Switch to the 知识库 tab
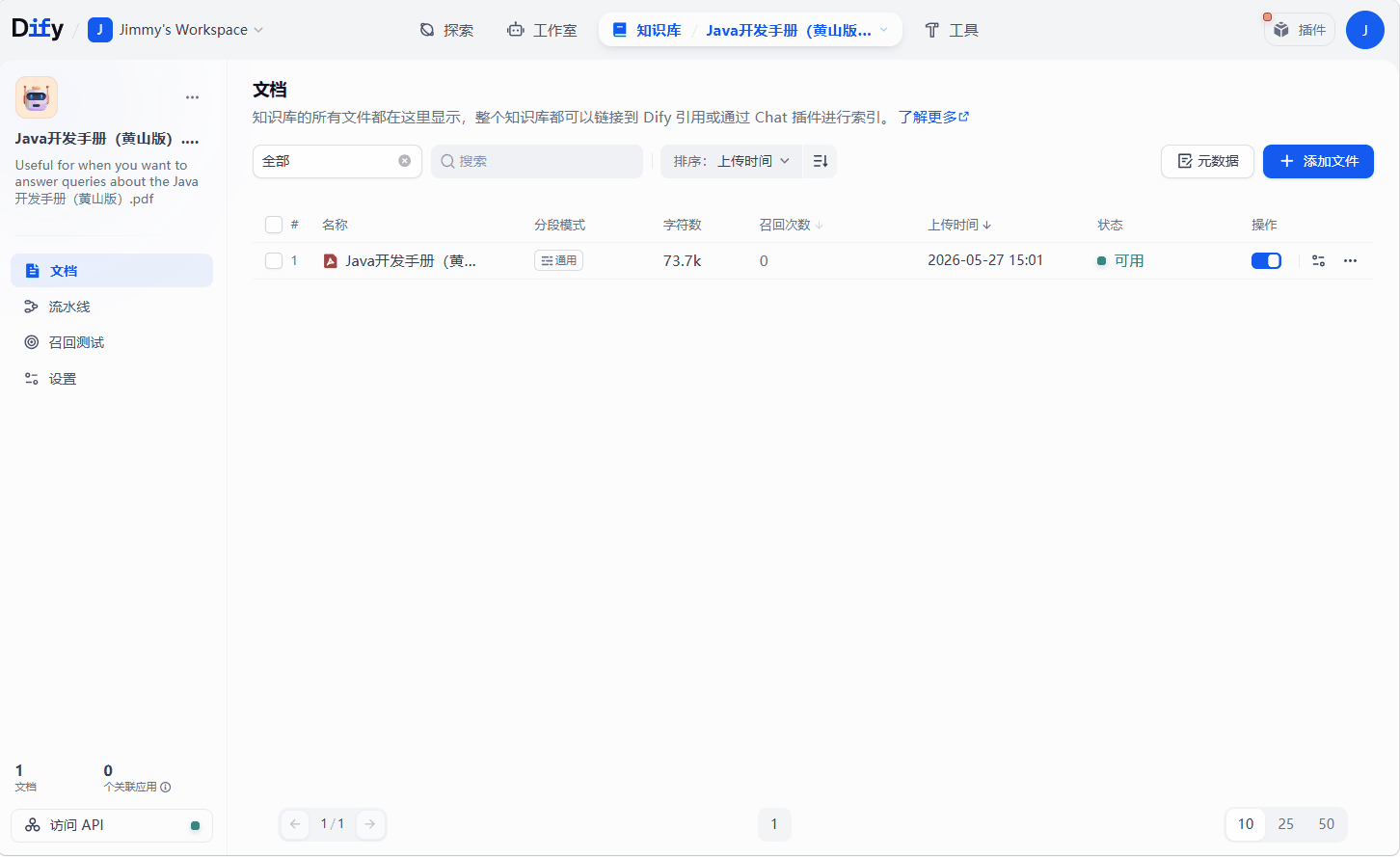The height and width of the screenshot is (857, 1400). pyautogui.click(x=647, y=30)
